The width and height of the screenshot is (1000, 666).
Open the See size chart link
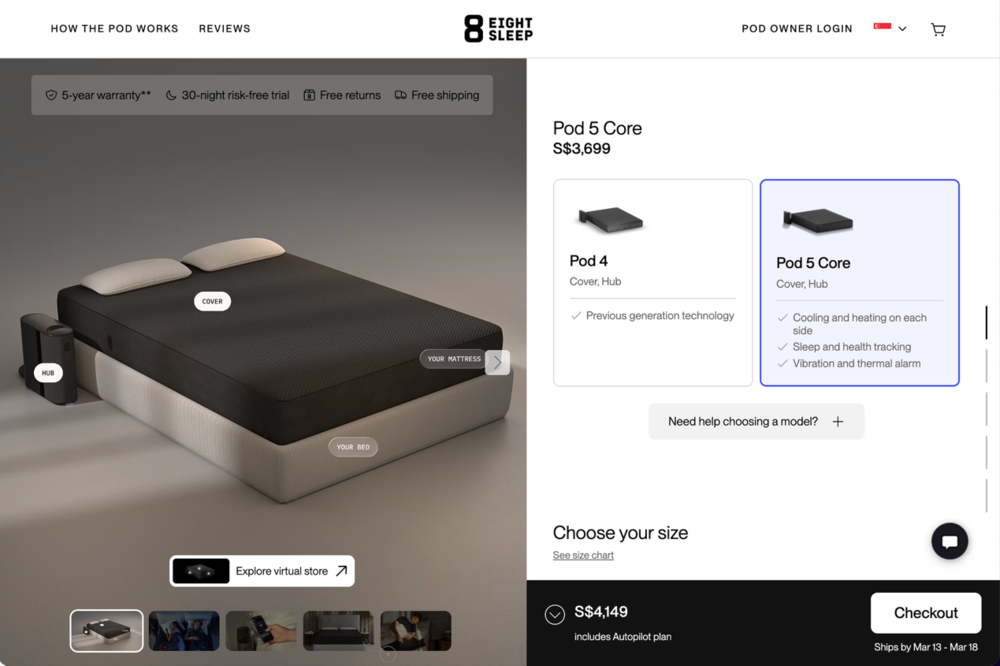point(583,555)
